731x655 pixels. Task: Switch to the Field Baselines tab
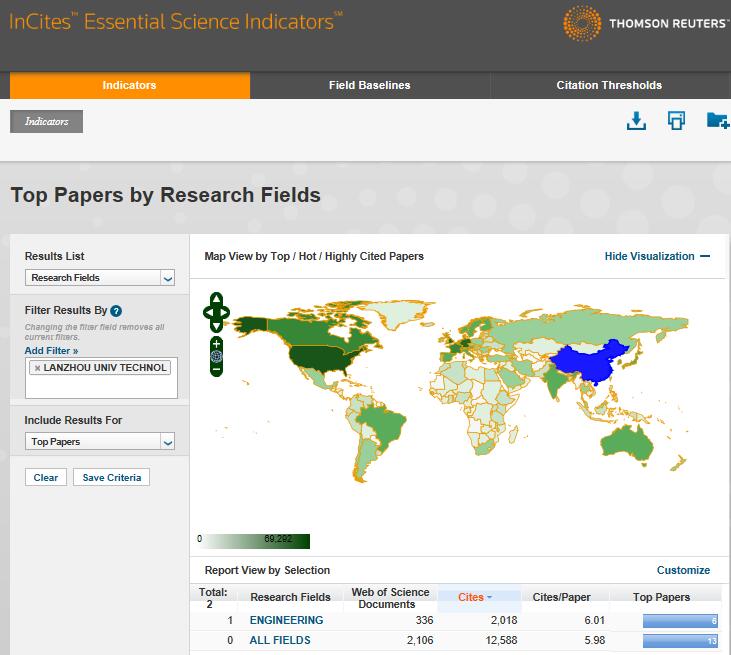click(x=369, y=85)
